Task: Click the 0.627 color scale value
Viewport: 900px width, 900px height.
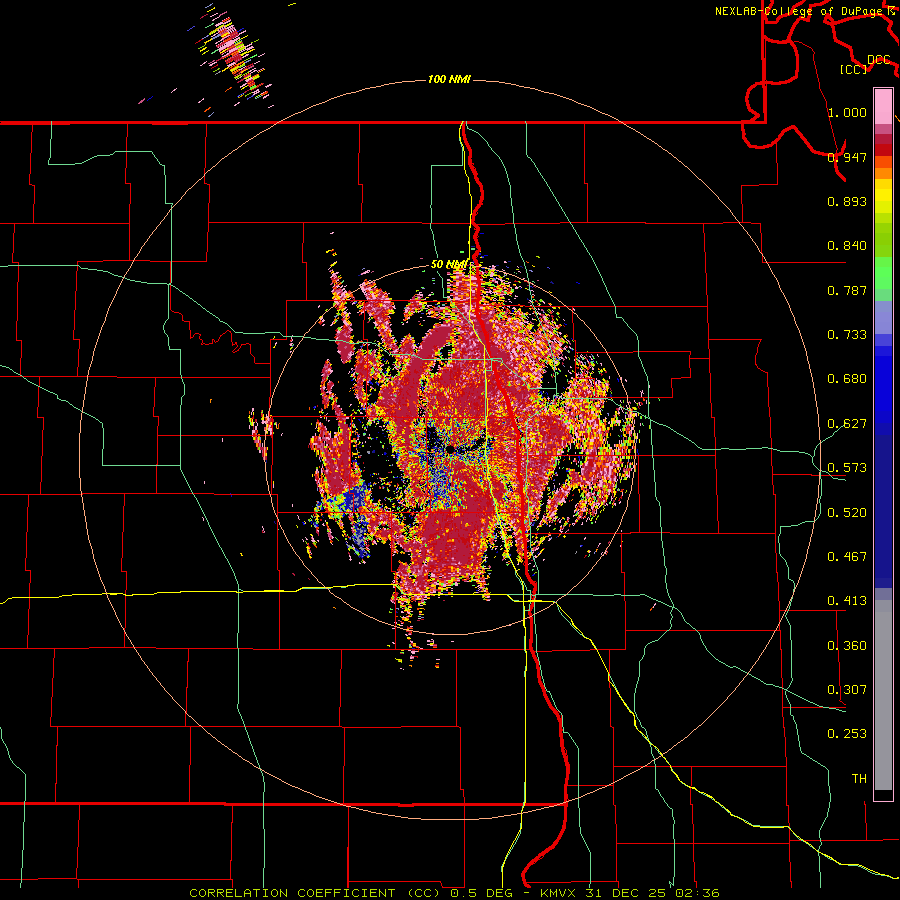Action: click(x=847, y=424)
